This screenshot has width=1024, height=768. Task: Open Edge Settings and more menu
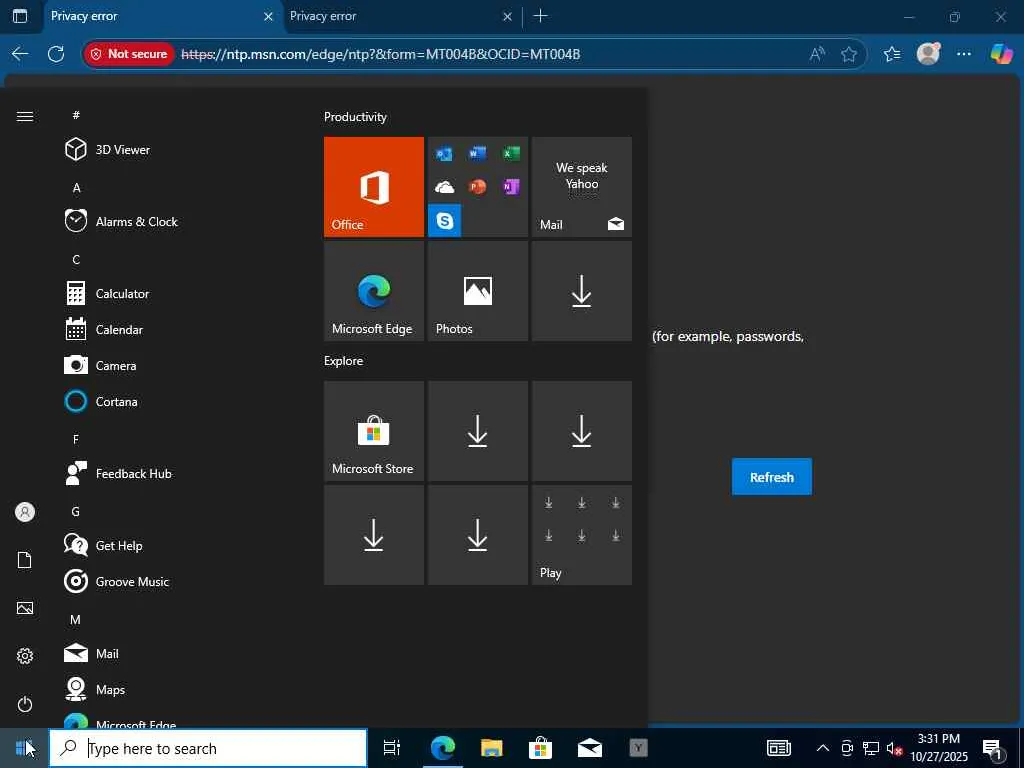point(964,54)
